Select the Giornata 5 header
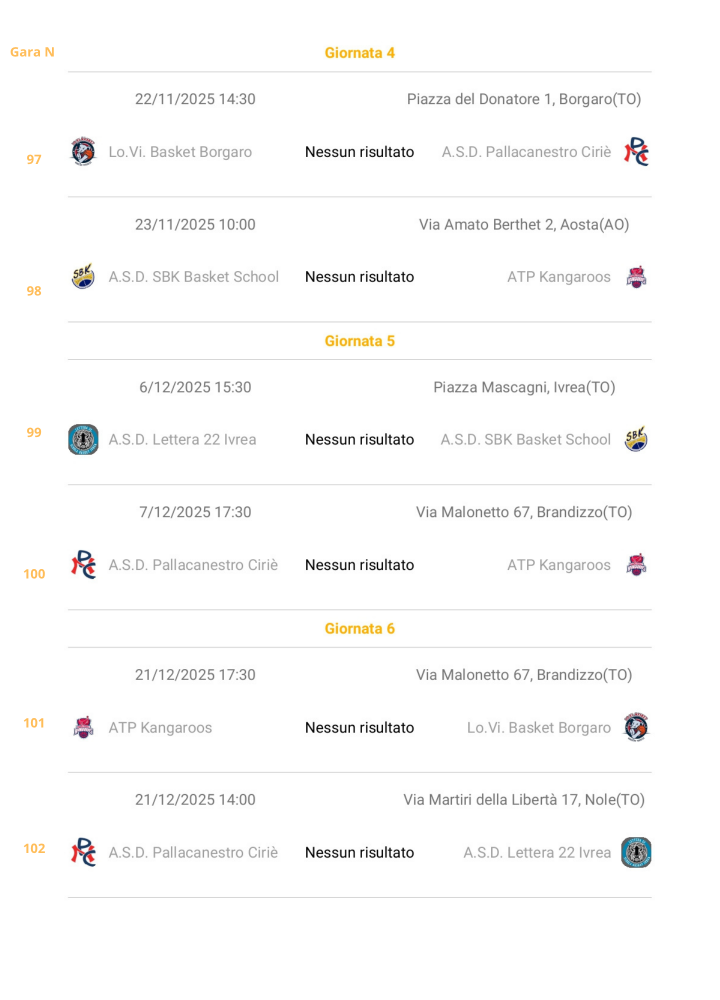 click(x=360, y=341)
